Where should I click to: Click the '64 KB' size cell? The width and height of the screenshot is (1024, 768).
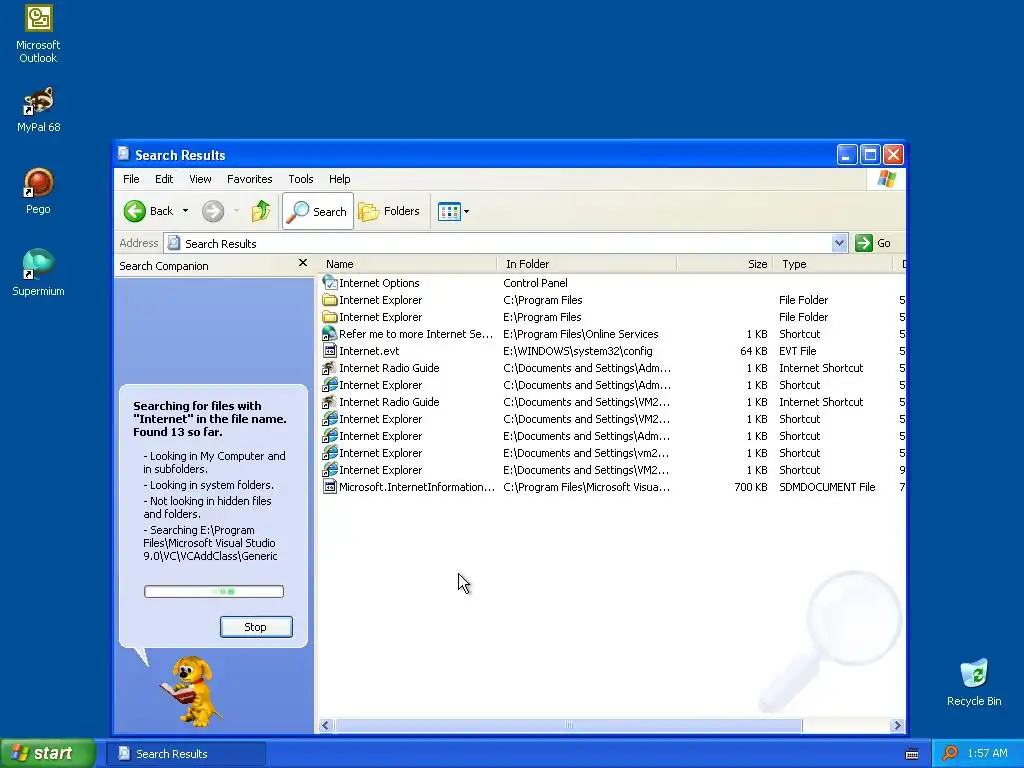(x=754, y=351)
